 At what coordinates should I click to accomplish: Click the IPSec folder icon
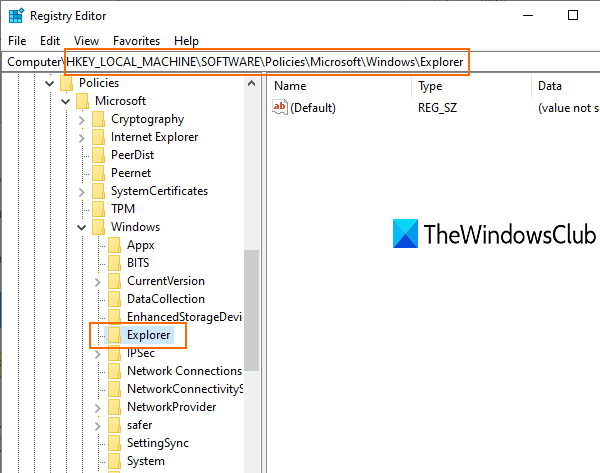tap(115, 353)
